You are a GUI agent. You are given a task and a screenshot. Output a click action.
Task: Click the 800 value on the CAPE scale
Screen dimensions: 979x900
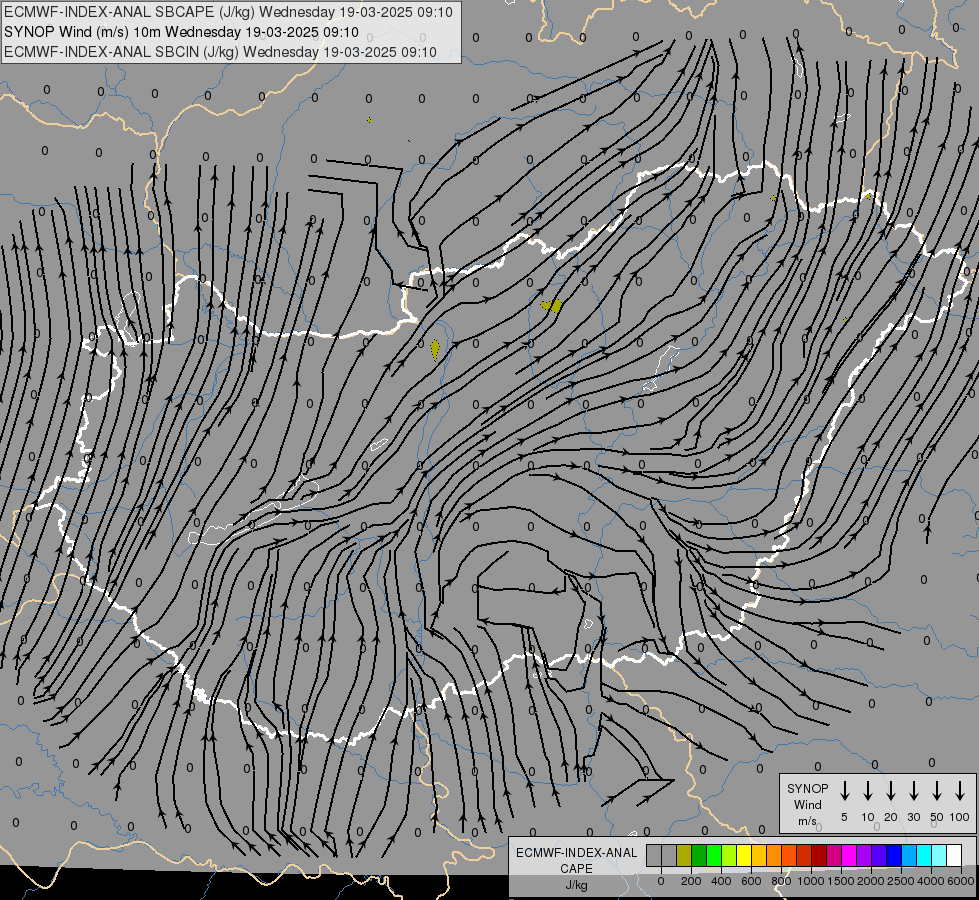[781, 881]
